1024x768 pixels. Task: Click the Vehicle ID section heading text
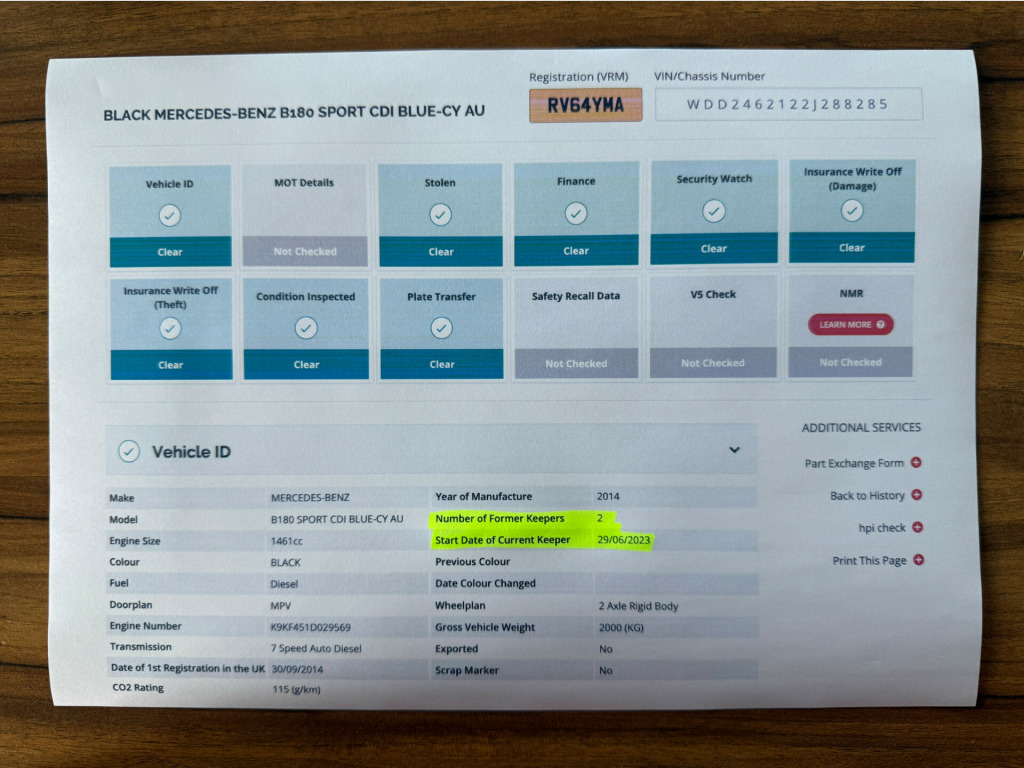click(191, 452)
